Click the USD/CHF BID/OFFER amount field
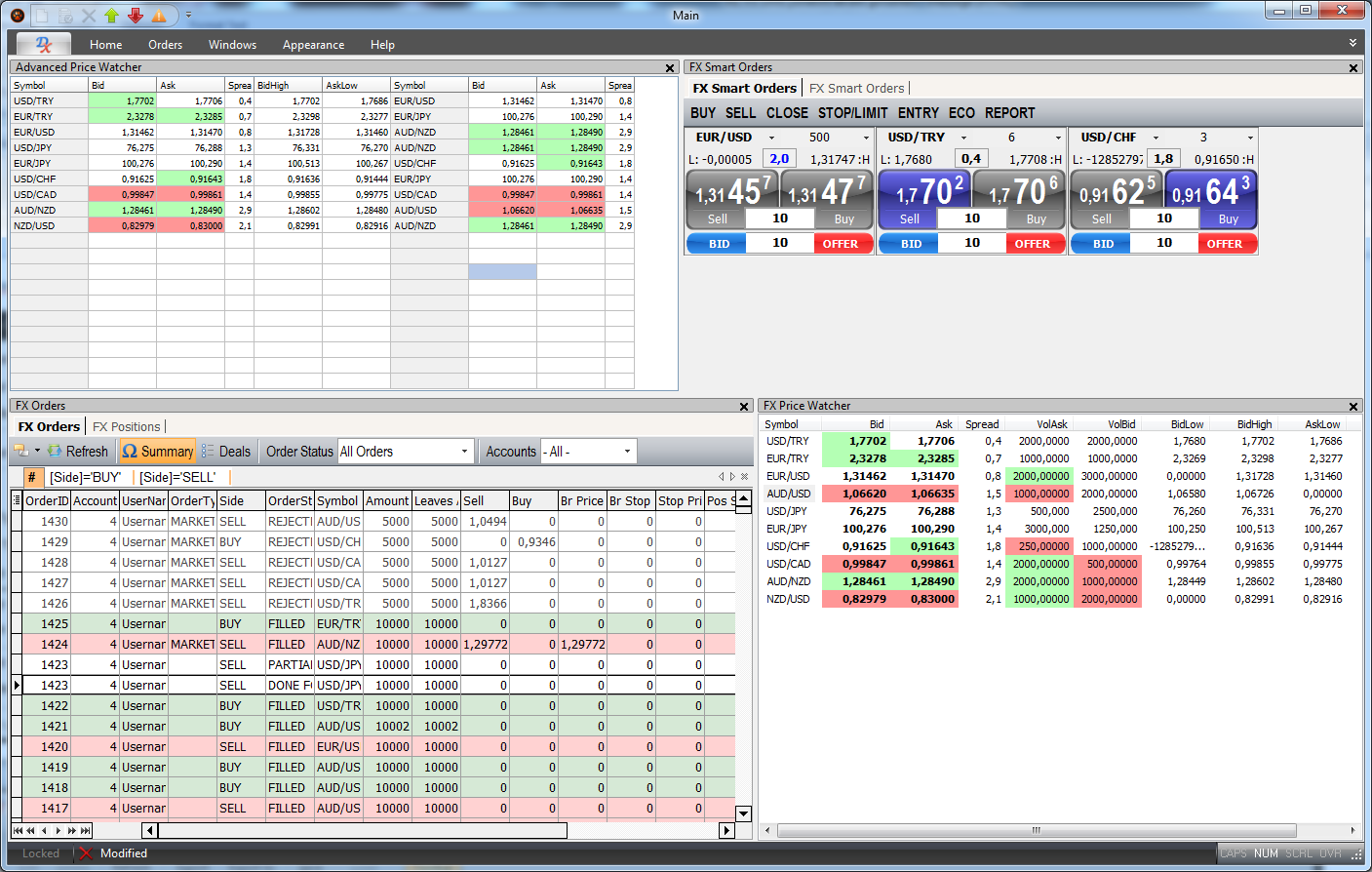 [x=1164, y=243]
